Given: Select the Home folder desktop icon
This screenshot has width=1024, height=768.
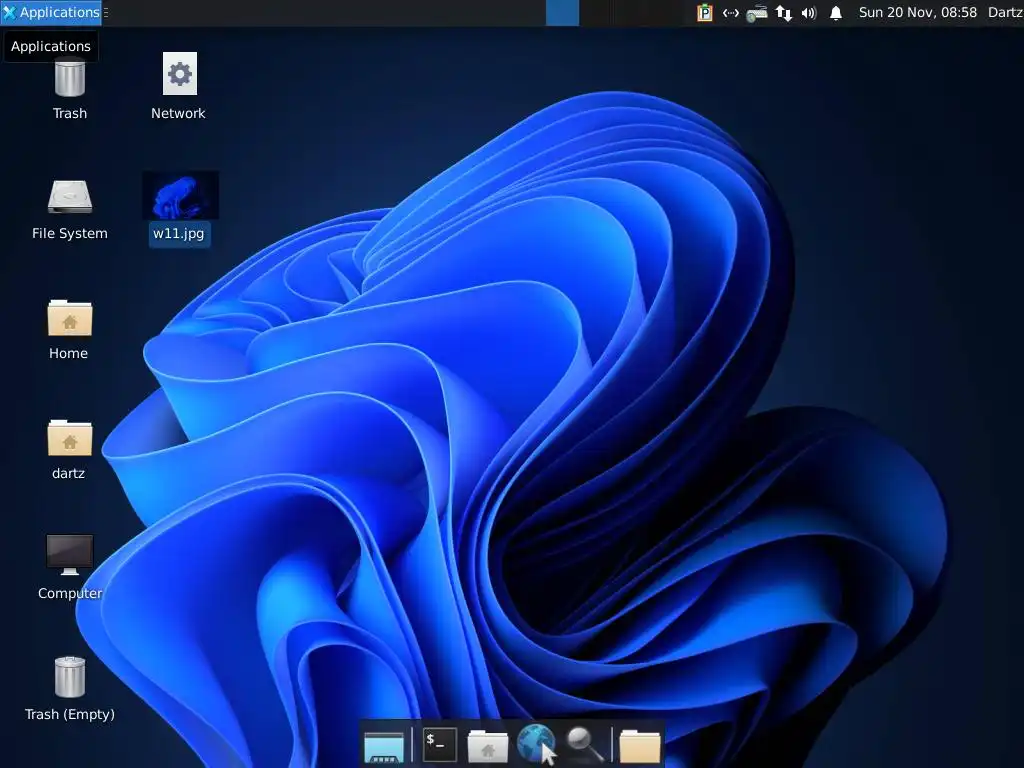Looking at the screenshot, I should tap(70, 318).
